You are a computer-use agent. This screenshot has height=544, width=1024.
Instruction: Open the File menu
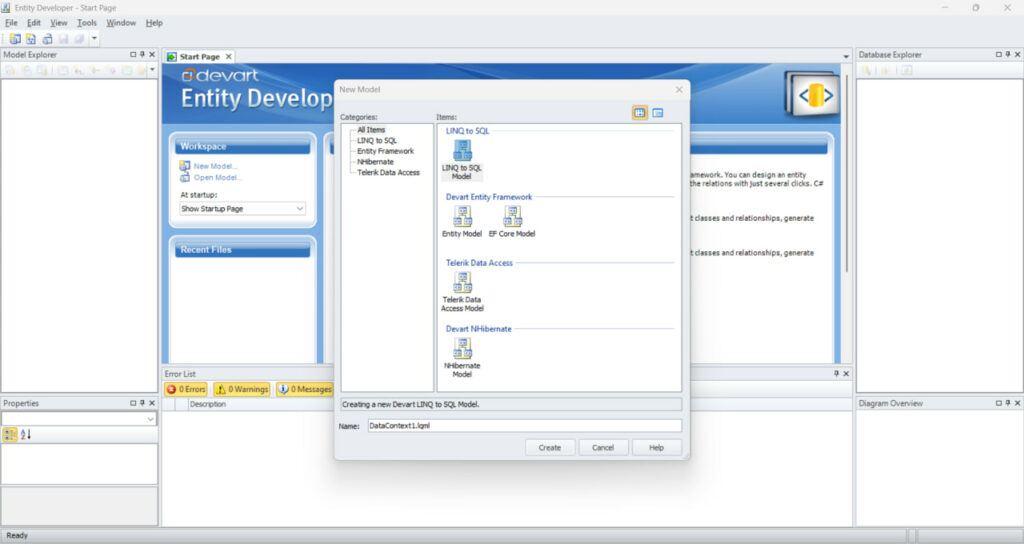point(11,23)
